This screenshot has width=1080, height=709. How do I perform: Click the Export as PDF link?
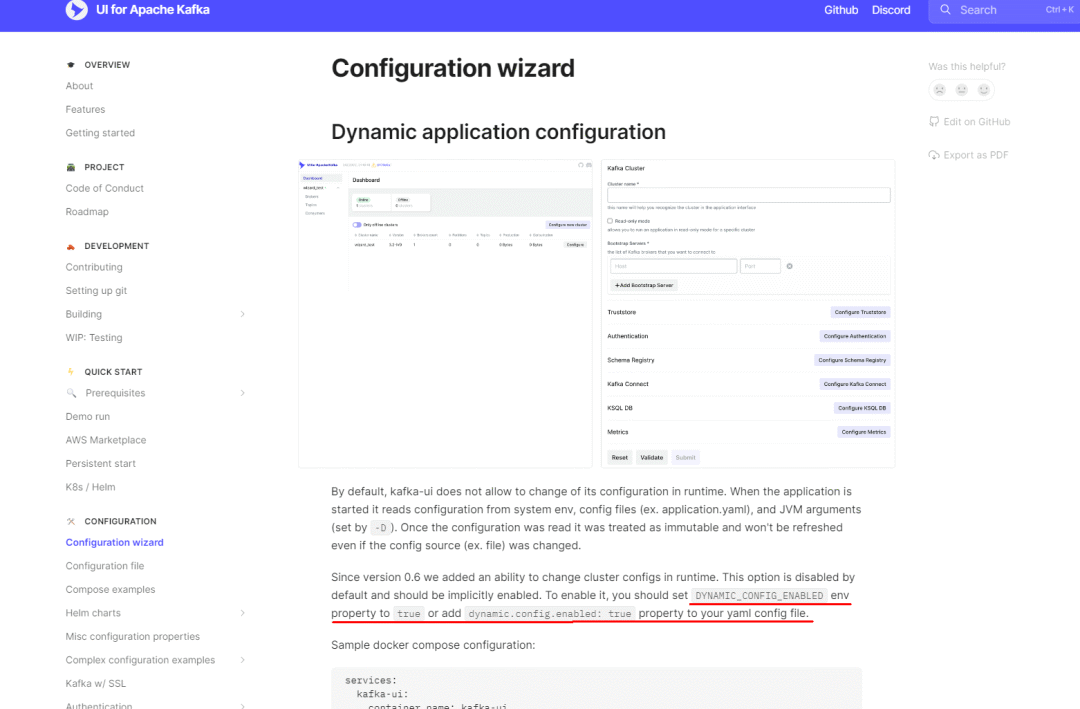pyautogui.click(x=975, y=155)
